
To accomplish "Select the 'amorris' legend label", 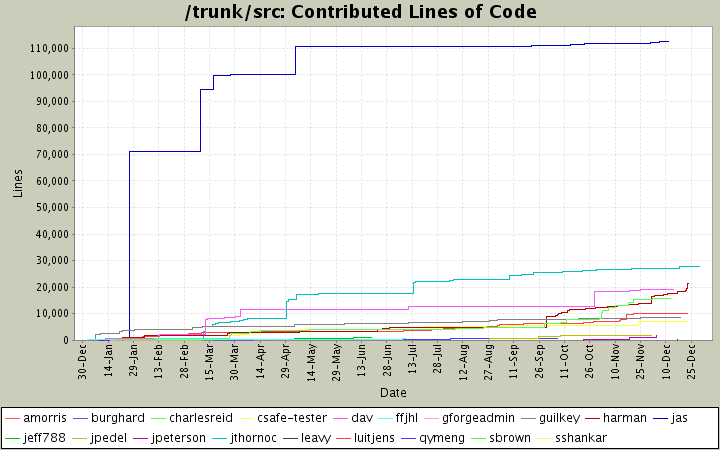I will point(45,418).
